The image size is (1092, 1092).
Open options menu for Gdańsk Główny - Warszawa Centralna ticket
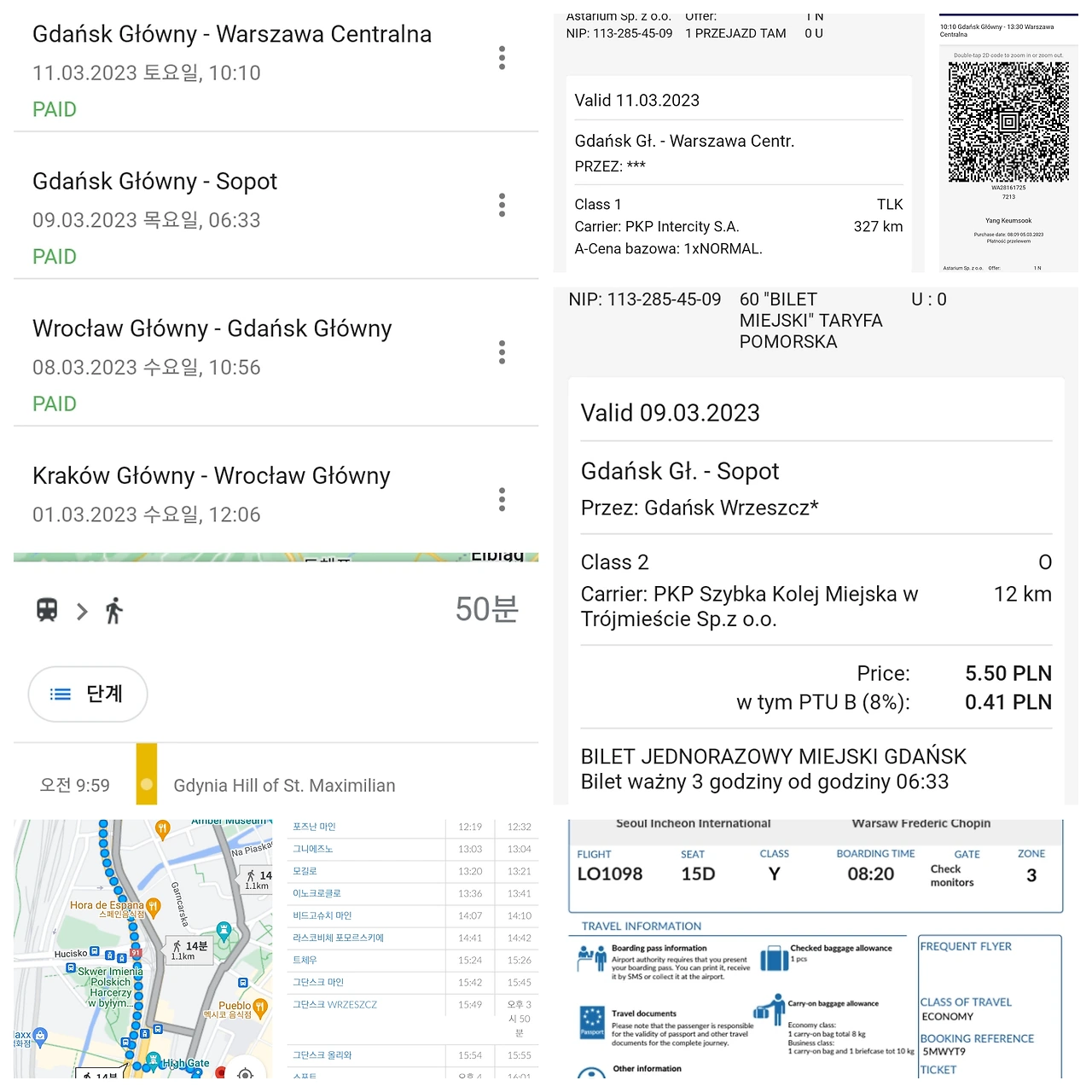tap(502, 57)
